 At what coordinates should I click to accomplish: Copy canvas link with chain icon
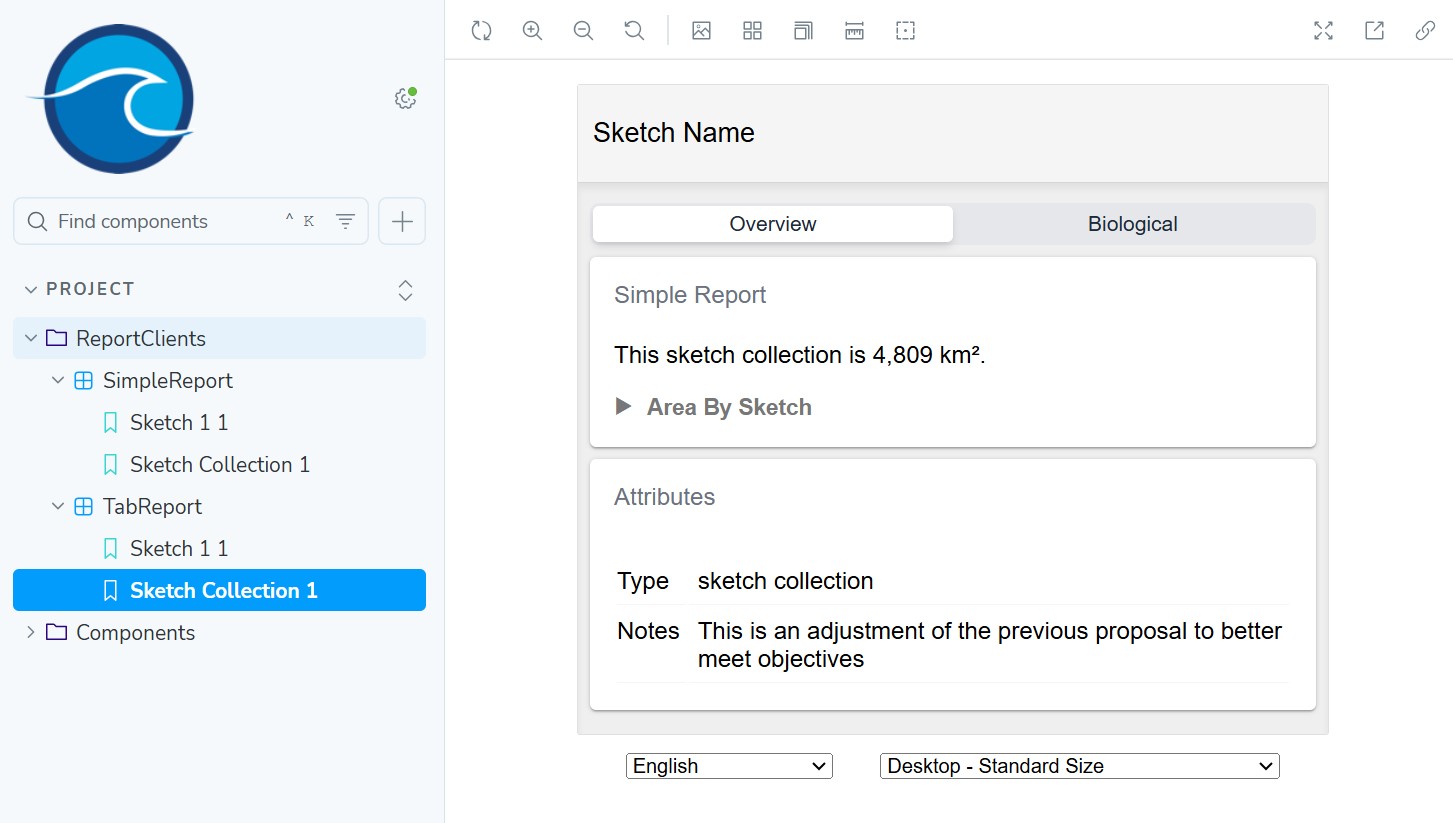point(1425,30)
